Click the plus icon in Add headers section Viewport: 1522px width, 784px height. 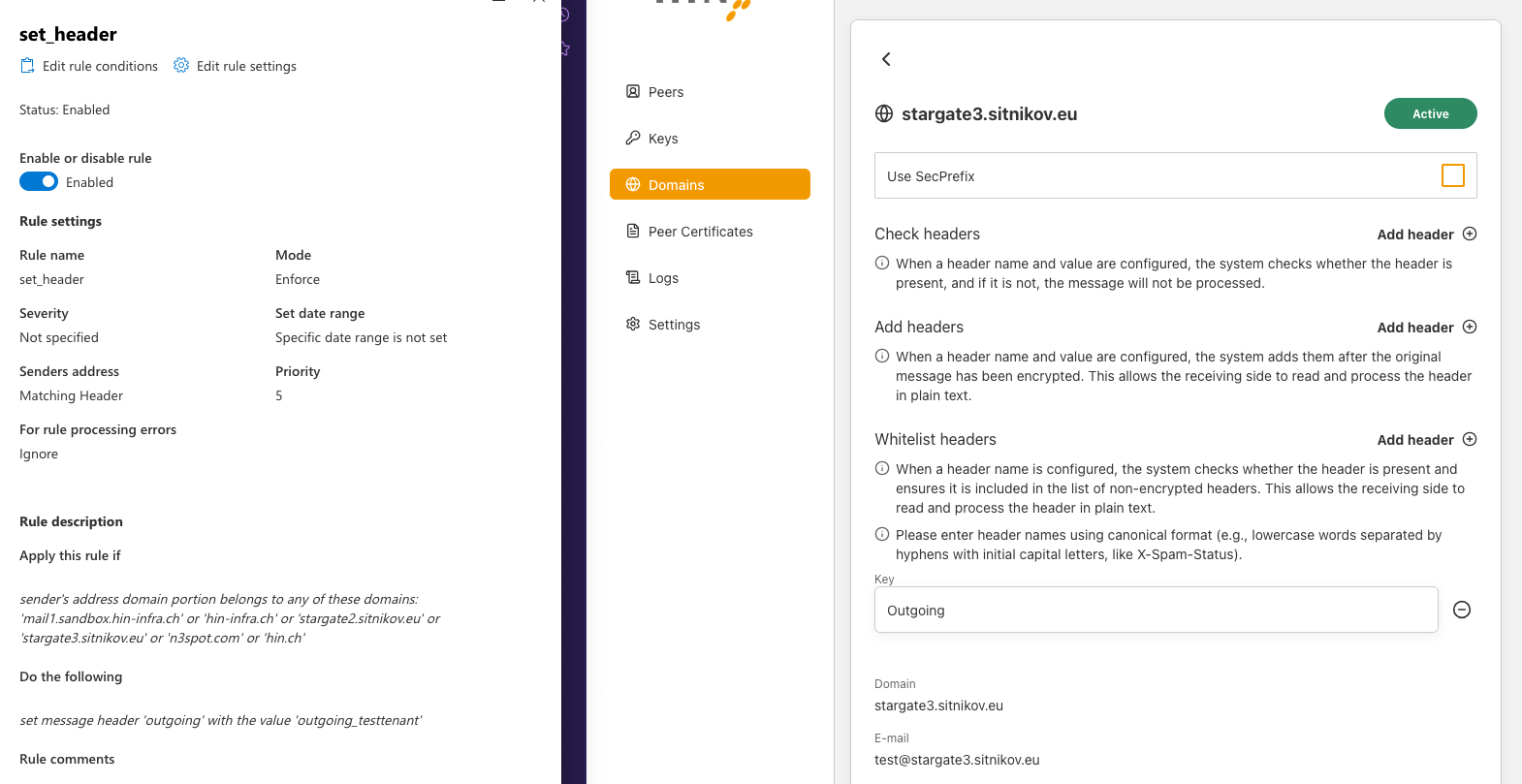coord(1470,327)
